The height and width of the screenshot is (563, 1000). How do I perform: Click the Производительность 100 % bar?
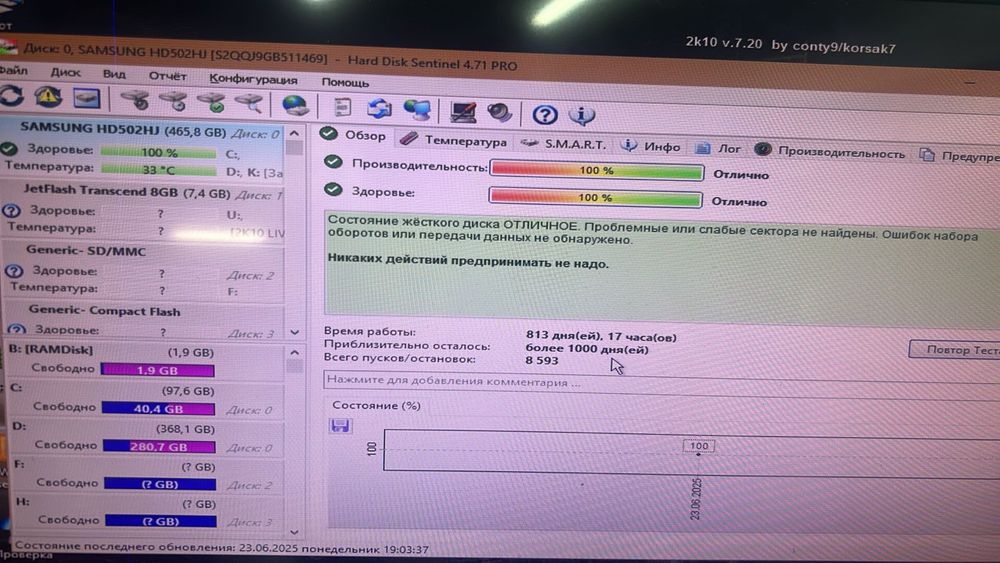pyautogui.click(x=596, y=171)
